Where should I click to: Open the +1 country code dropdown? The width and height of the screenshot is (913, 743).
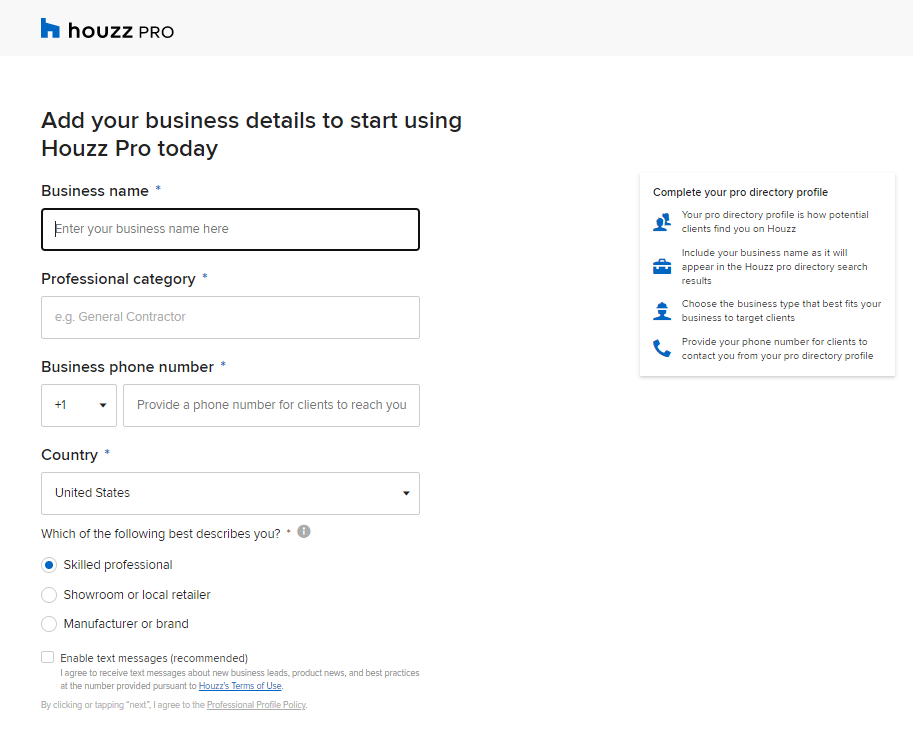[79, 405]
